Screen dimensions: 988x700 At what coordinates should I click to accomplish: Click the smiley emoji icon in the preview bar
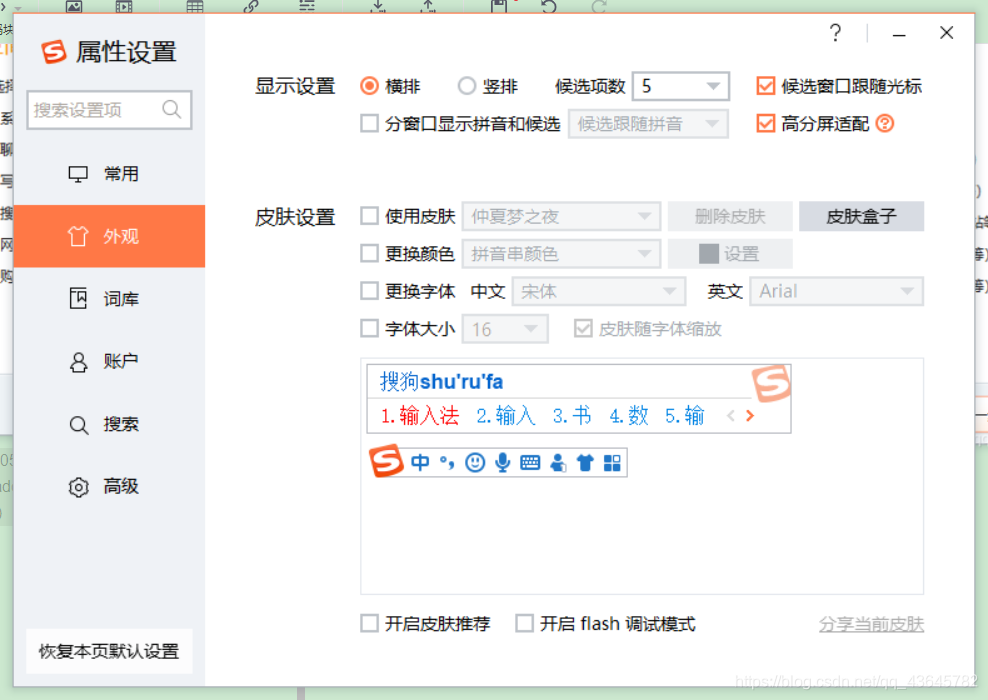tap(475, 462)
